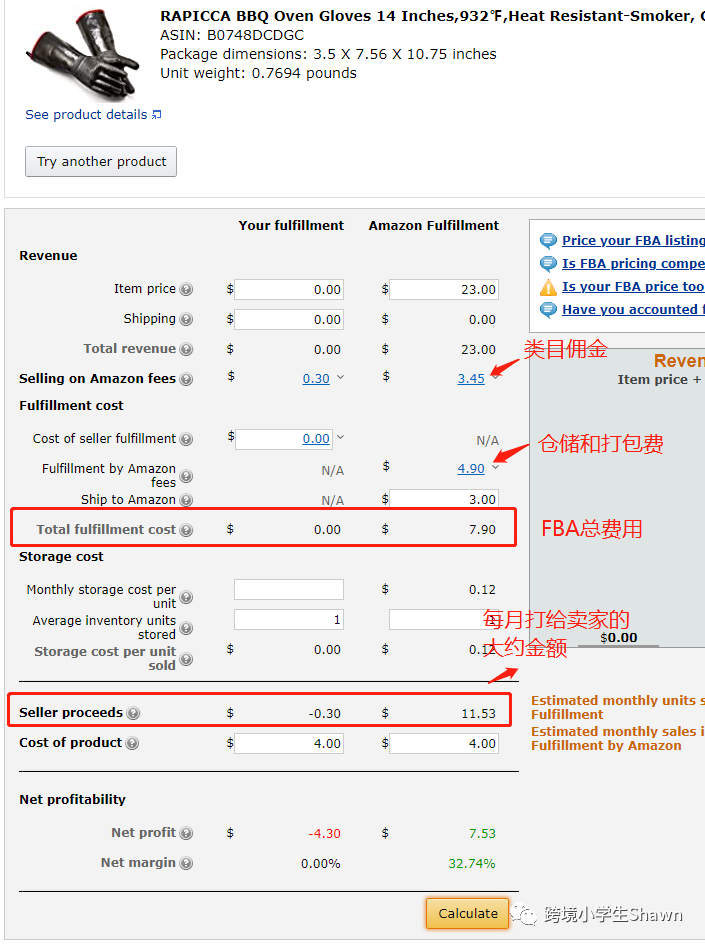705x946 pixels.
Task: Click Amazon Fulfillment Cost of product field
Action: pos(444,743)
